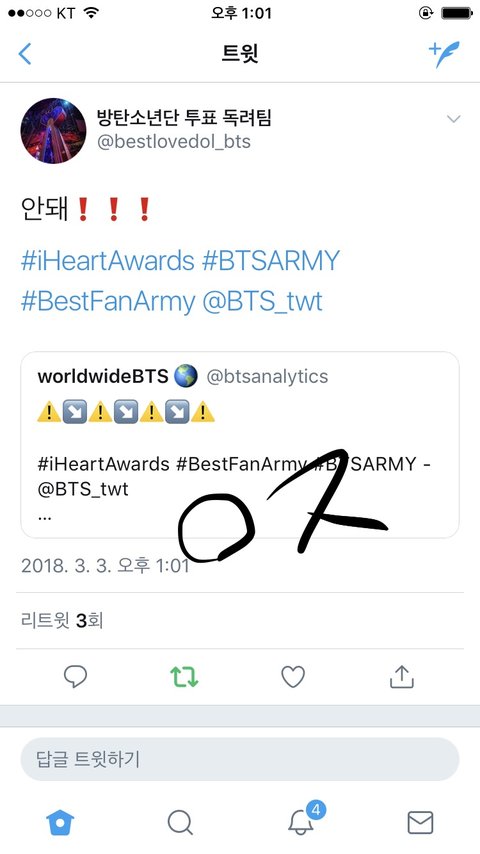Open the #iHeartAwards hashtag link

(107, 260)
